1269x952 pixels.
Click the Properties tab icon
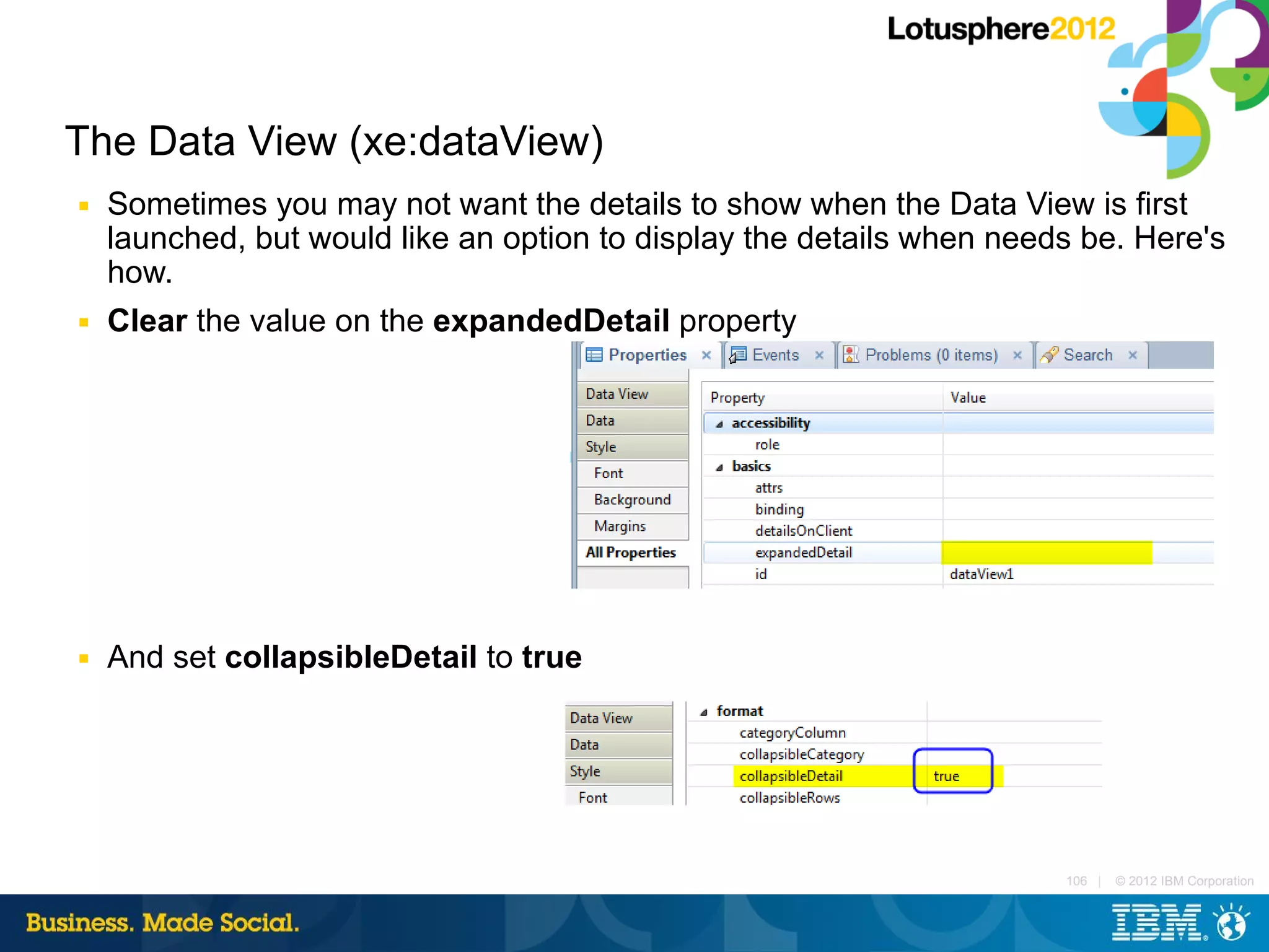[594, 355]
